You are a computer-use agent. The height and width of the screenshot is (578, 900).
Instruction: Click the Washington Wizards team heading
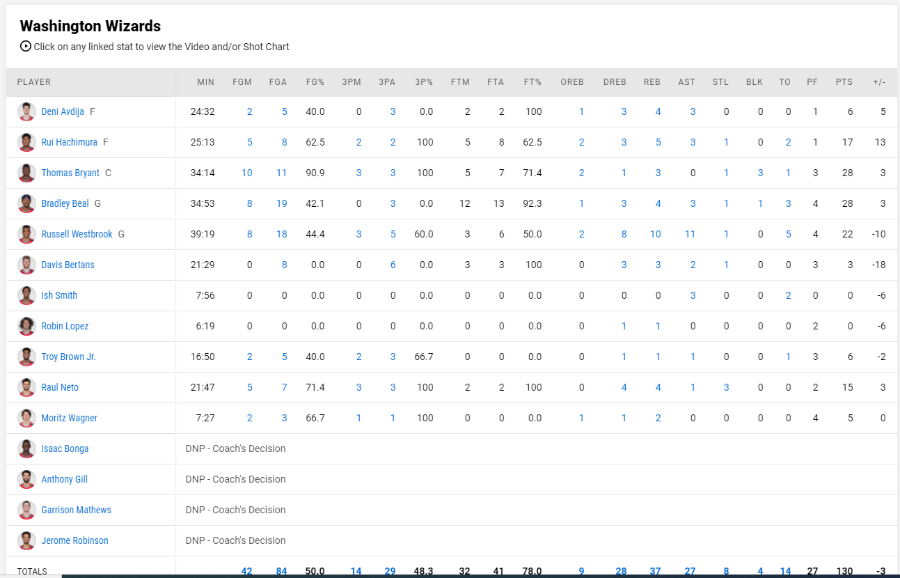point(90,26)
